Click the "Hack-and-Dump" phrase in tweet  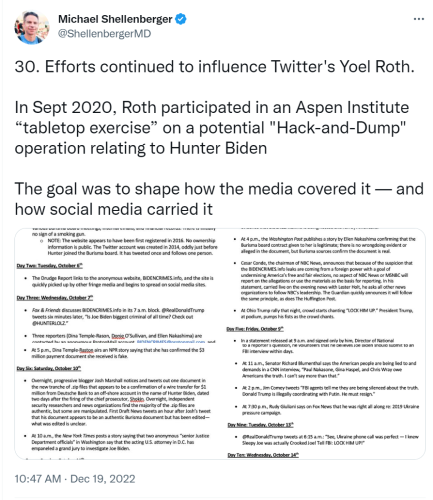(x=339, y=128)
